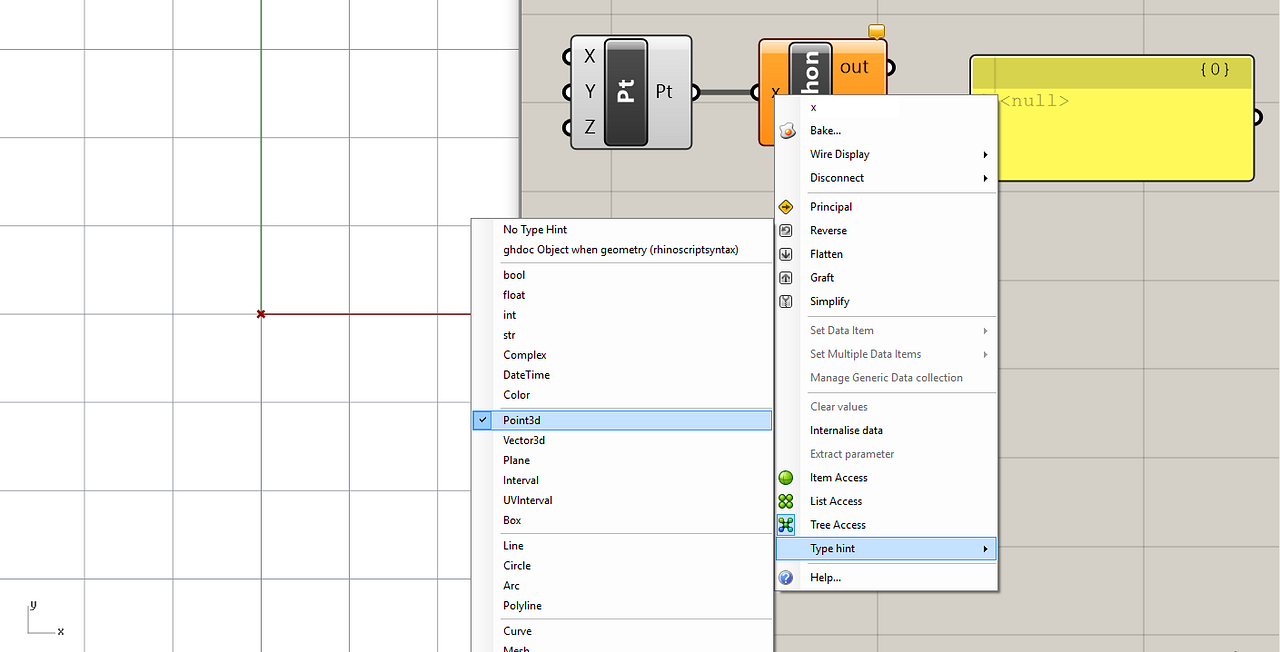
Task: Switch to Tree Access mode
Action: click(x=838, y=524)
